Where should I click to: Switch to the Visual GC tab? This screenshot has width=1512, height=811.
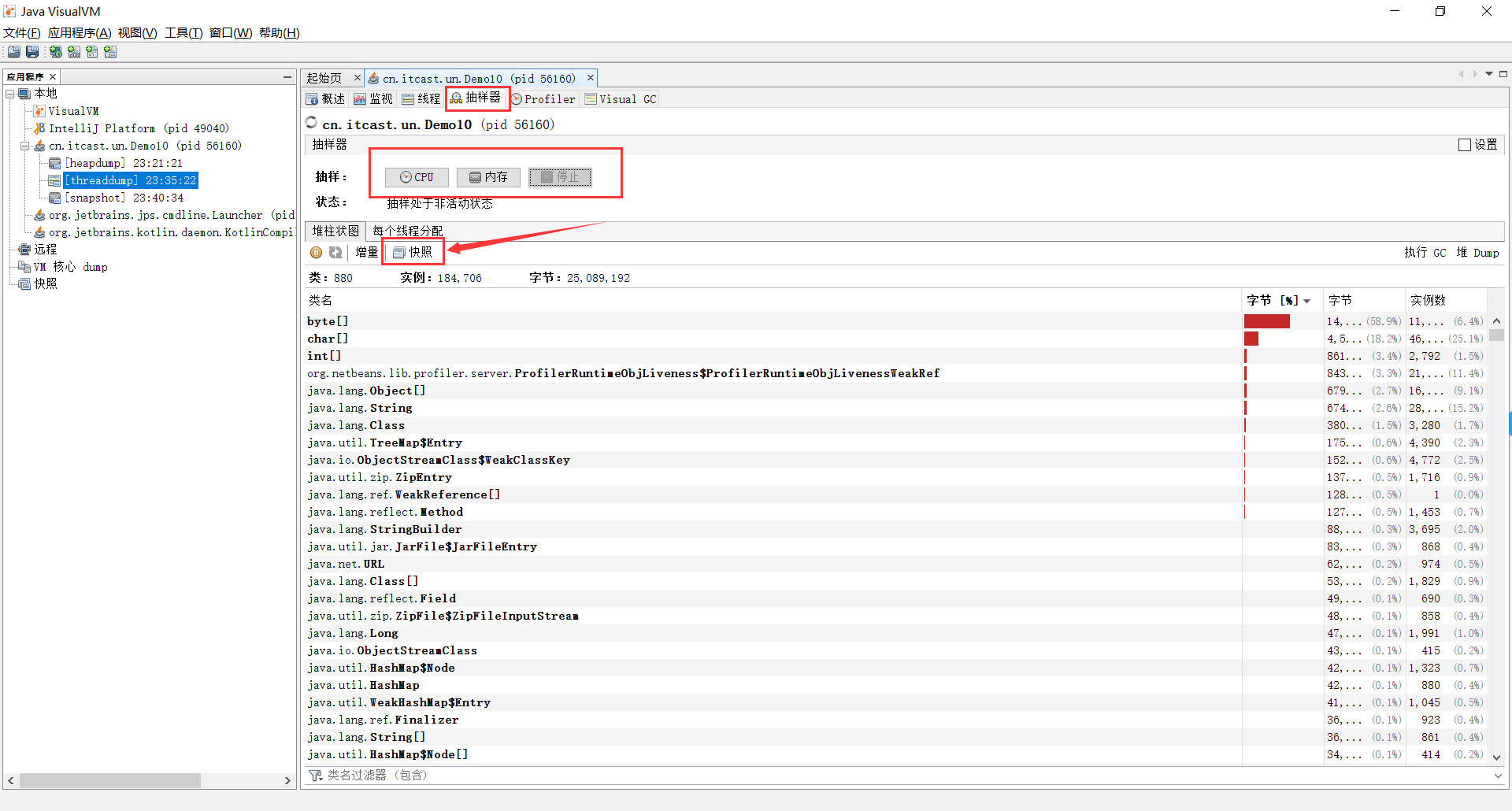(621, 99)
